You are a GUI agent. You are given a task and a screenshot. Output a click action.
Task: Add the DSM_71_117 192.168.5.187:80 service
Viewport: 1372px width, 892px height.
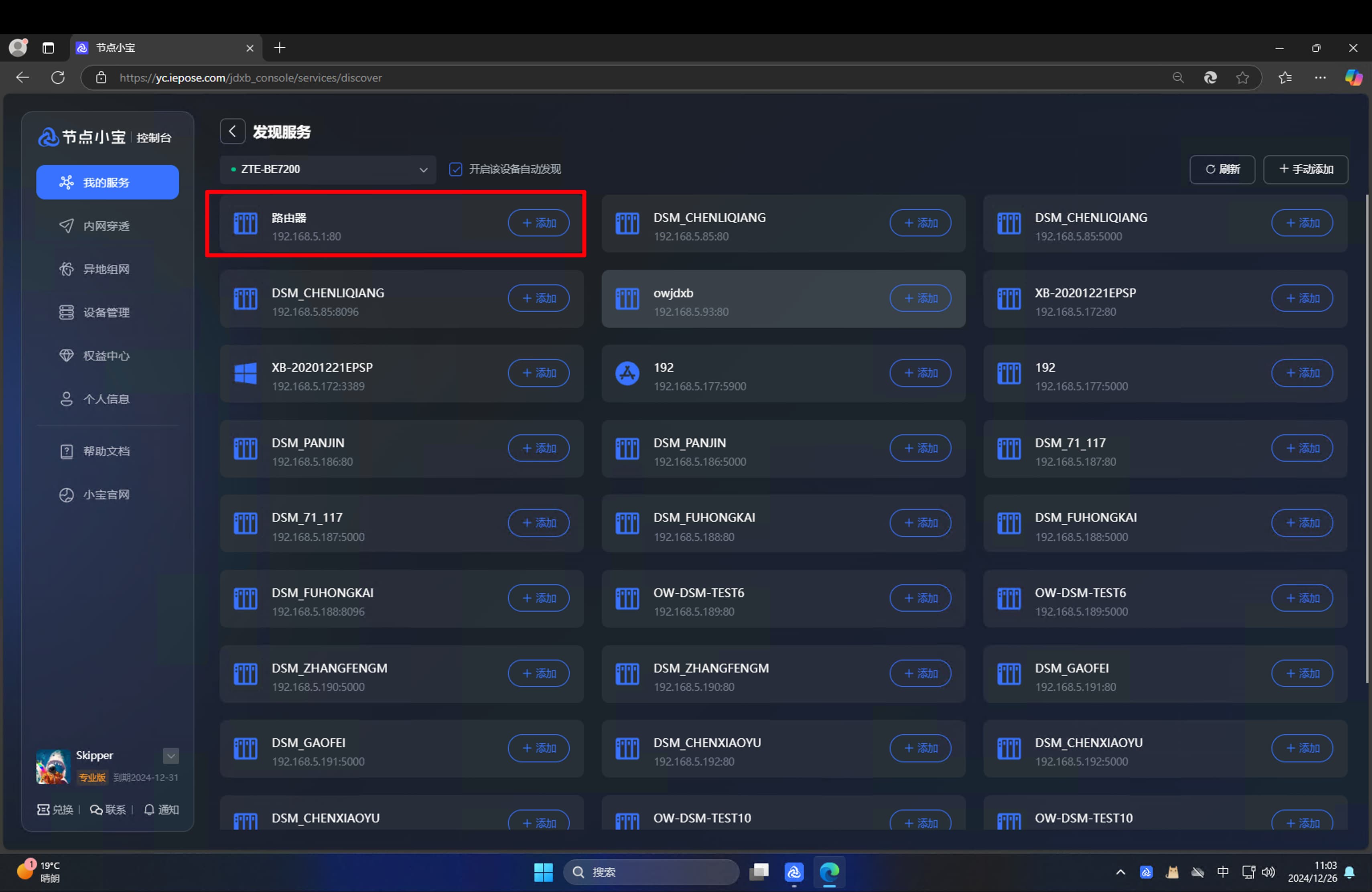pos(1302,448)
